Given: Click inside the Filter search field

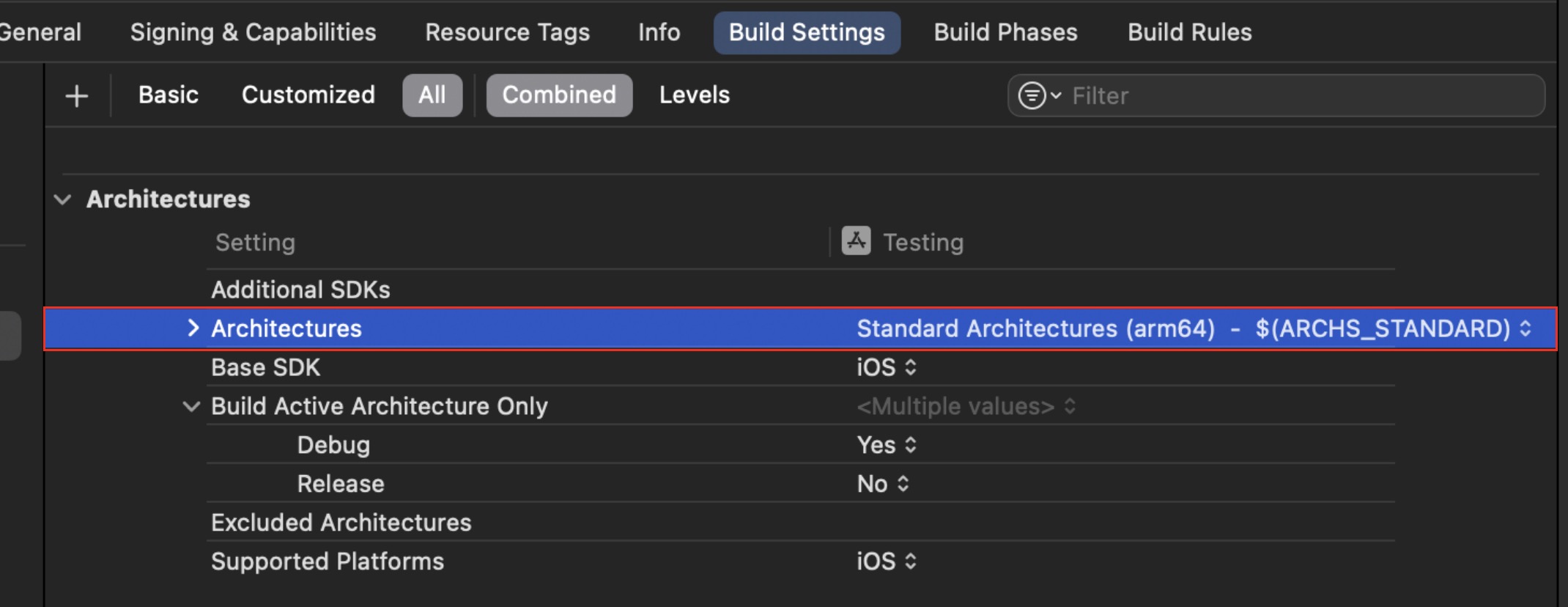Looking at the screenshot, I should (1246, 95).
